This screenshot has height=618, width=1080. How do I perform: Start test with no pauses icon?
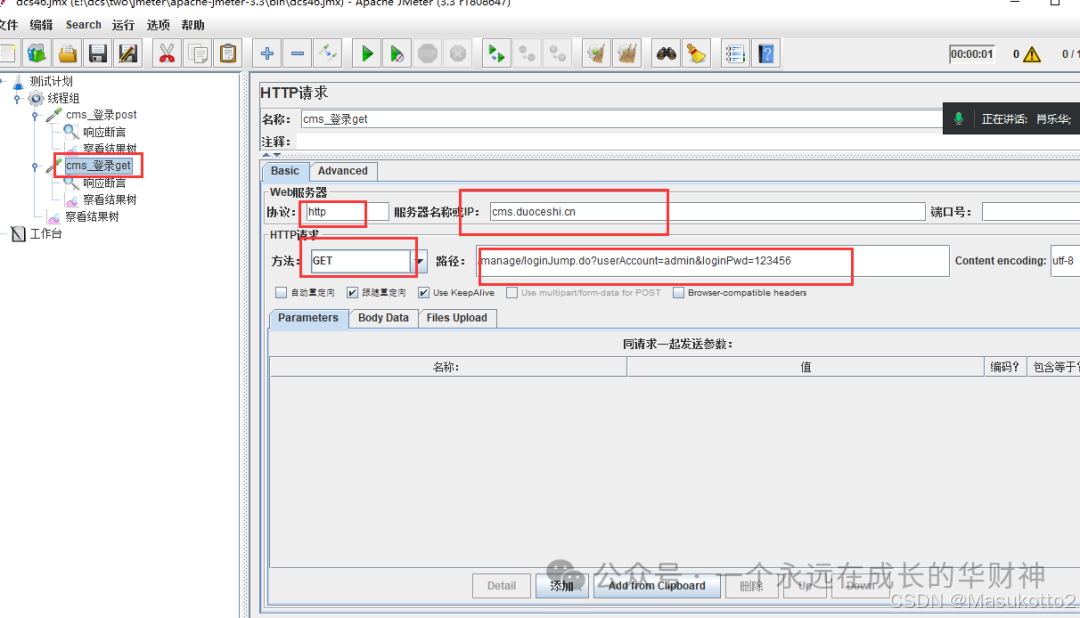coord(397,53)
